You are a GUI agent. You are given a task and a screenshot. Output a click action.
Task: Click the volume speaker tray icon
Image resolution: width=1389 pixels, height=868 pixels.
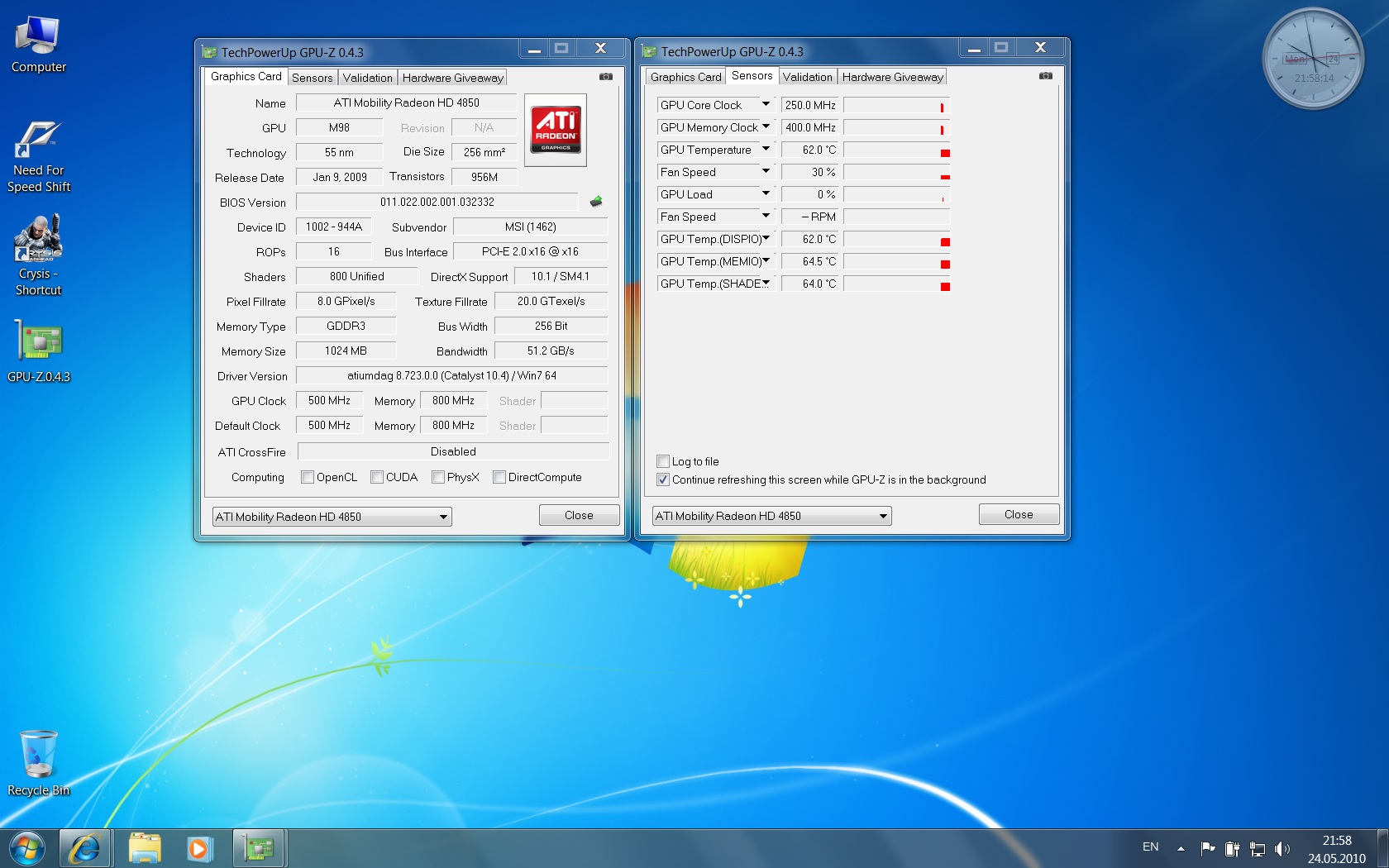1282,848
